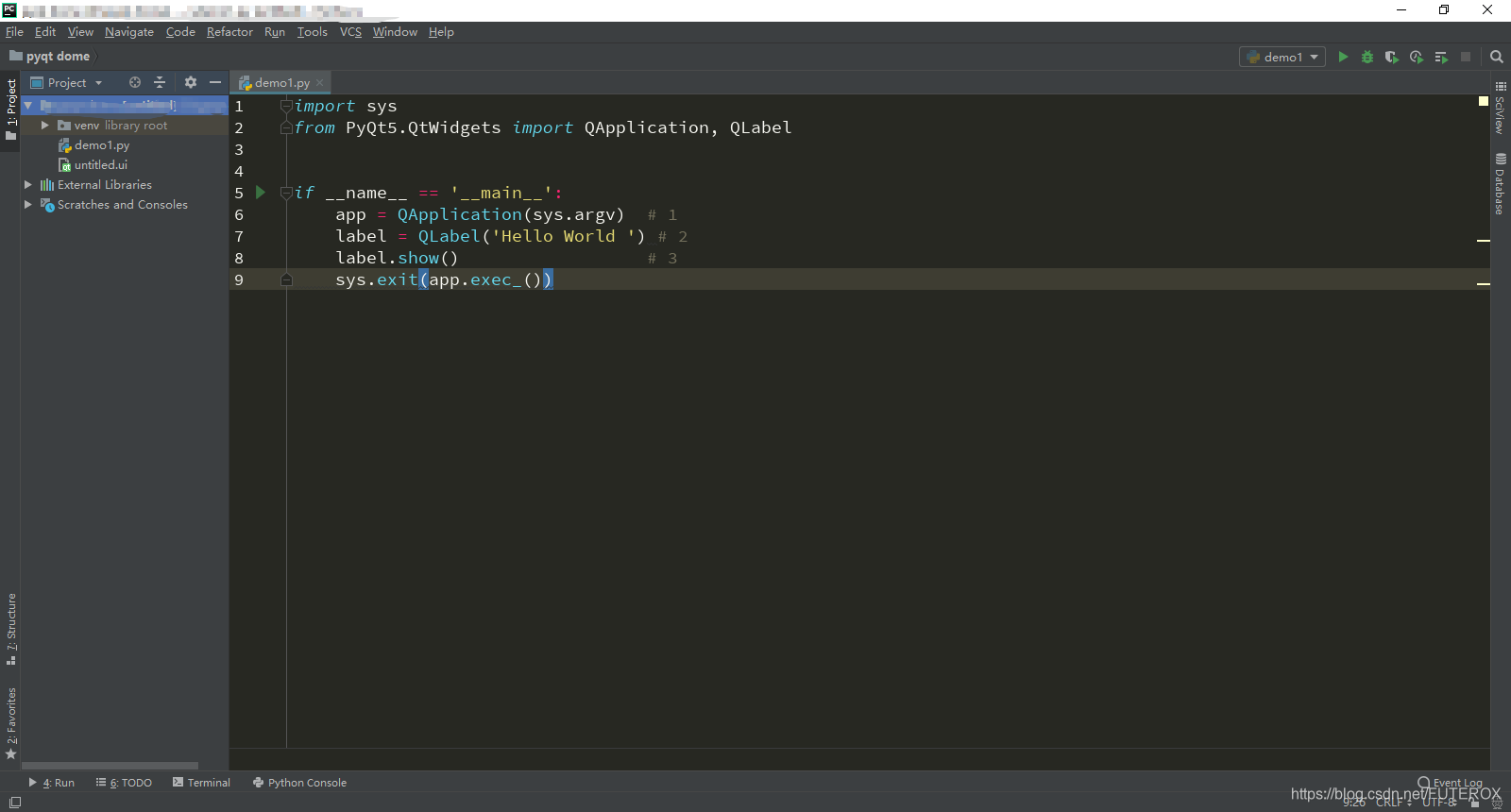The image size is (1511, 812).
Task: Open the Help menu
Action: (x=441, y=32)
